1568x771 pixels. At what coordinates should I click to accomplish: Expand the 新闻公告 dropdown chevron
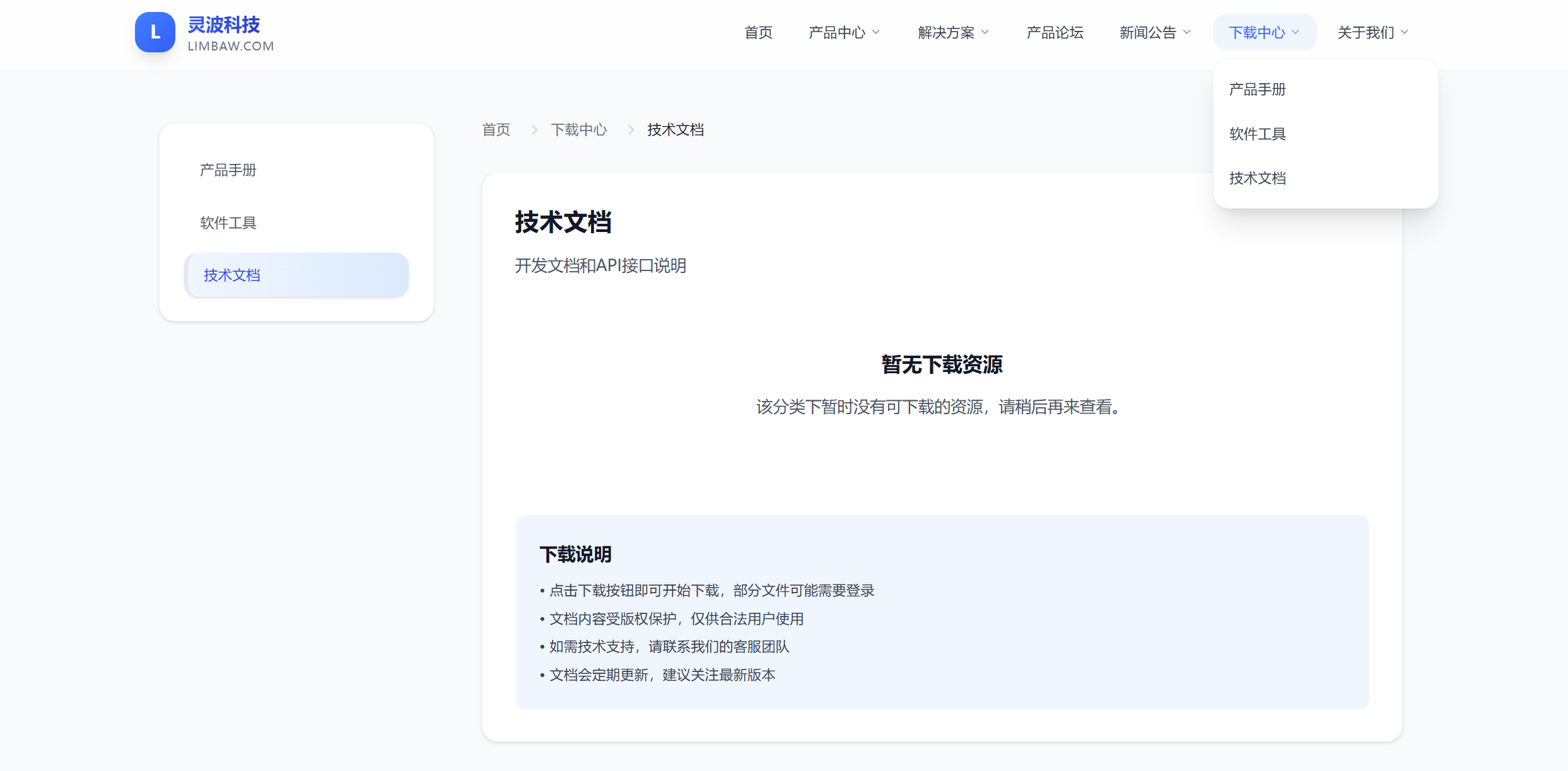point(1187,32)
